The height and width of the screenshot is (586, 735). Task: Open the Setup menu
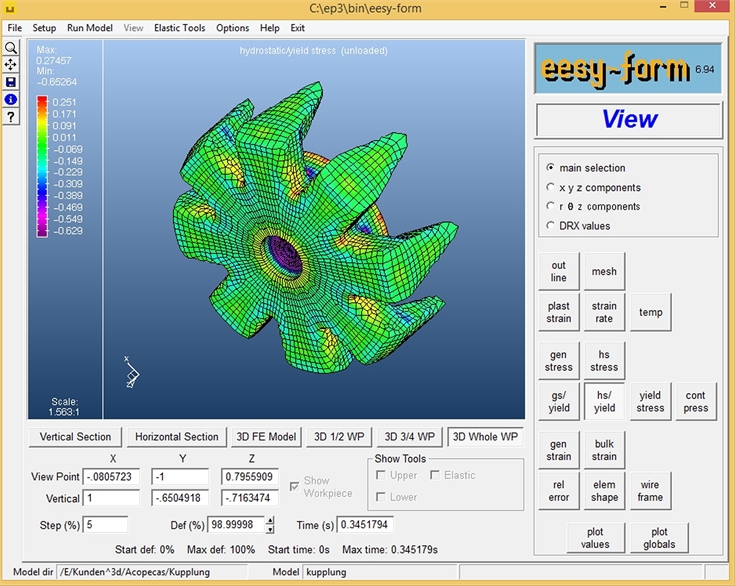(44, 28)
